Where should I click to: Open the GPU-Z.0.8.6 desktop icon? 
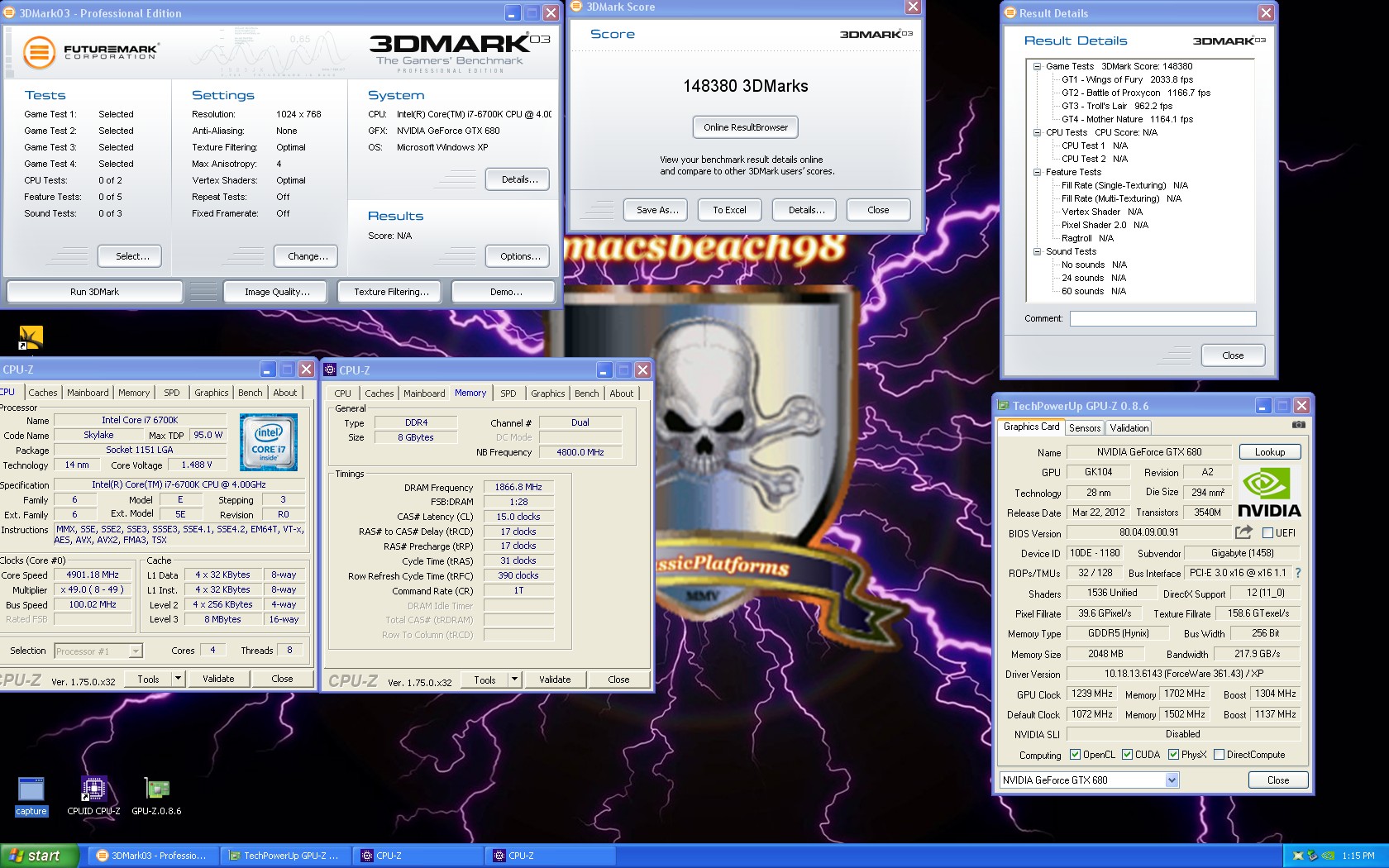pos(156,796)
